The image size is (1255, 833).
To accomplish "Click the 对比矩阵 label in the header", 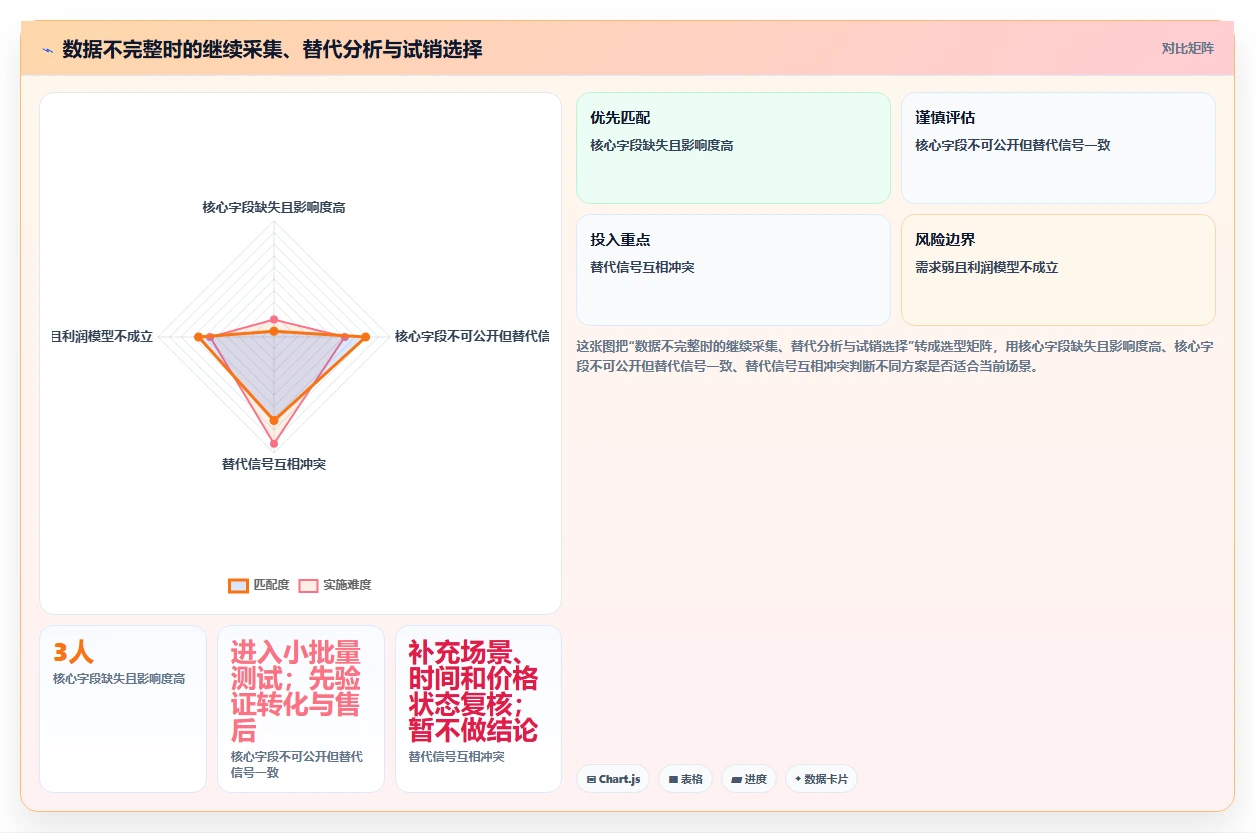I will (1188, 48).
